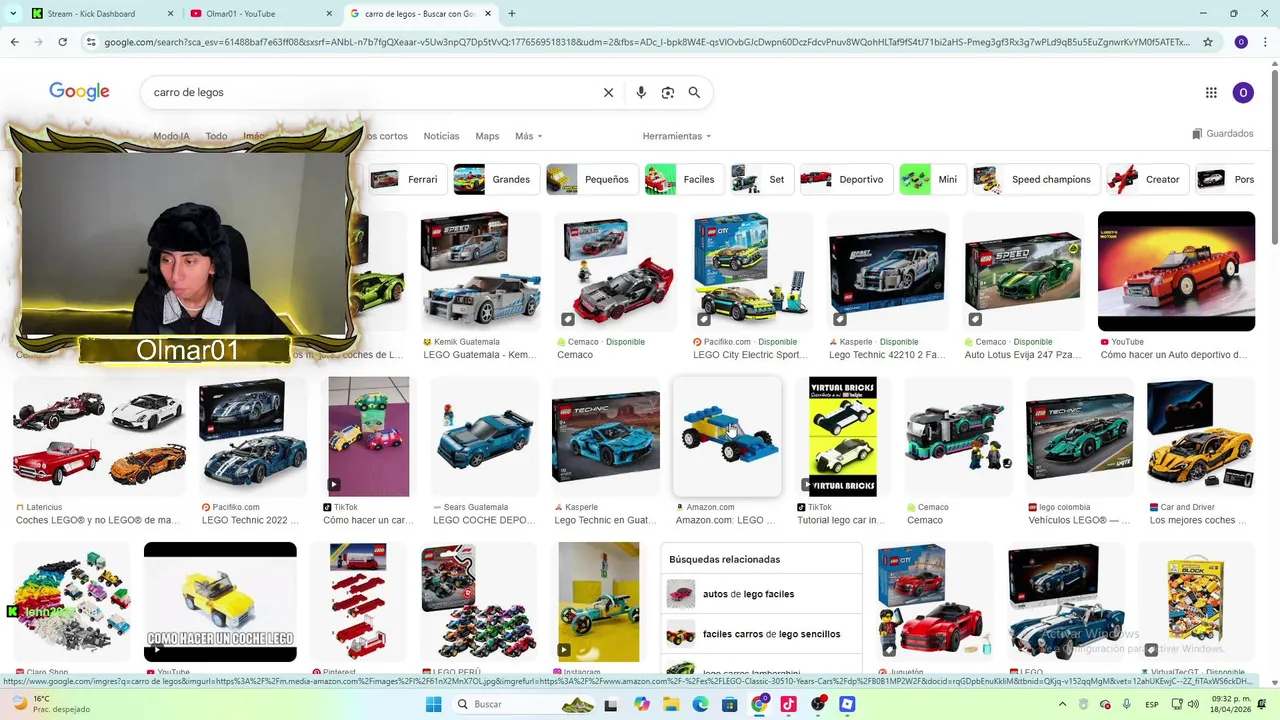Click the Google logo

click(x=79, y=92)
